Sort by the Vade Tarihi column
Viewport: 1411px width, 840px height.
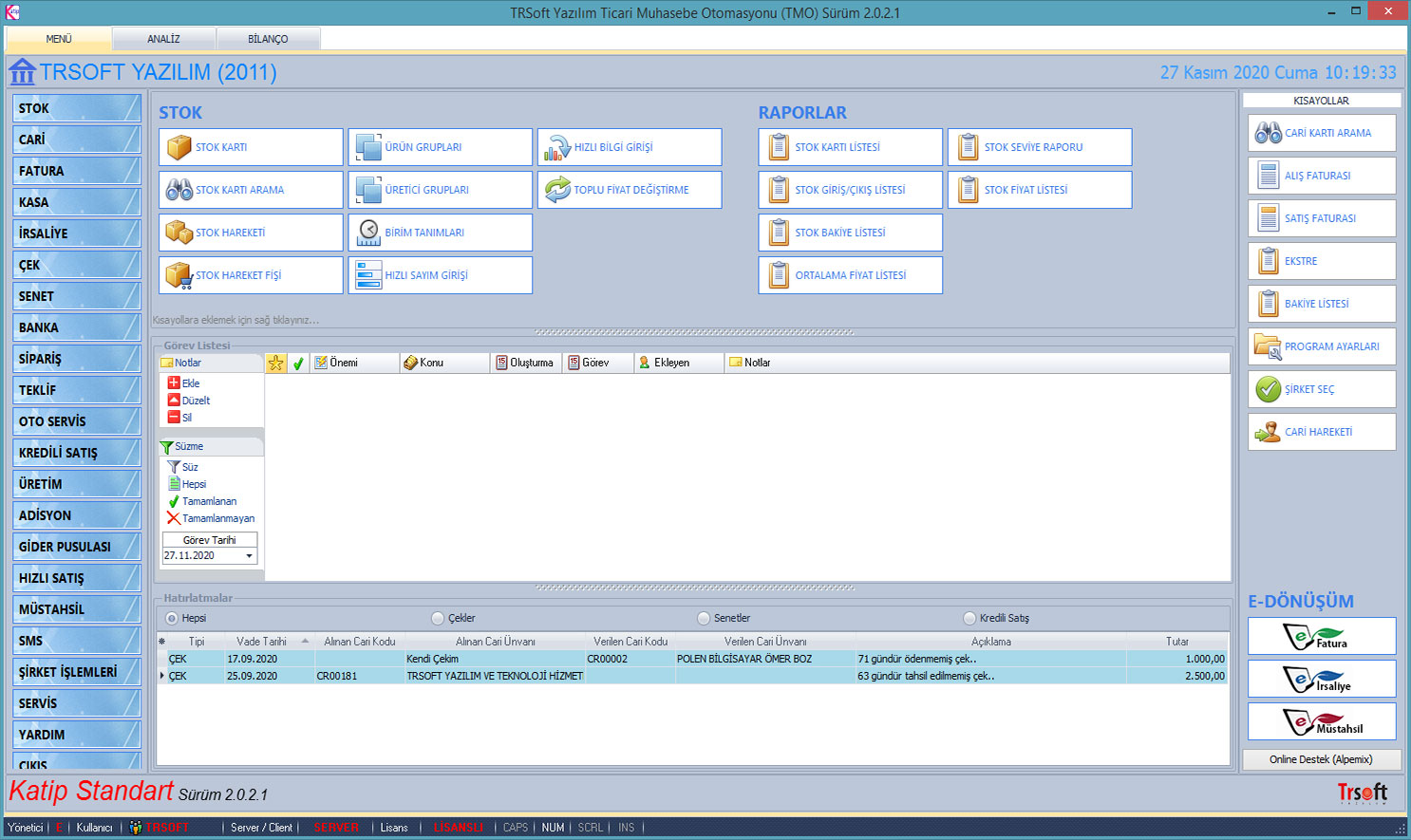268,642
